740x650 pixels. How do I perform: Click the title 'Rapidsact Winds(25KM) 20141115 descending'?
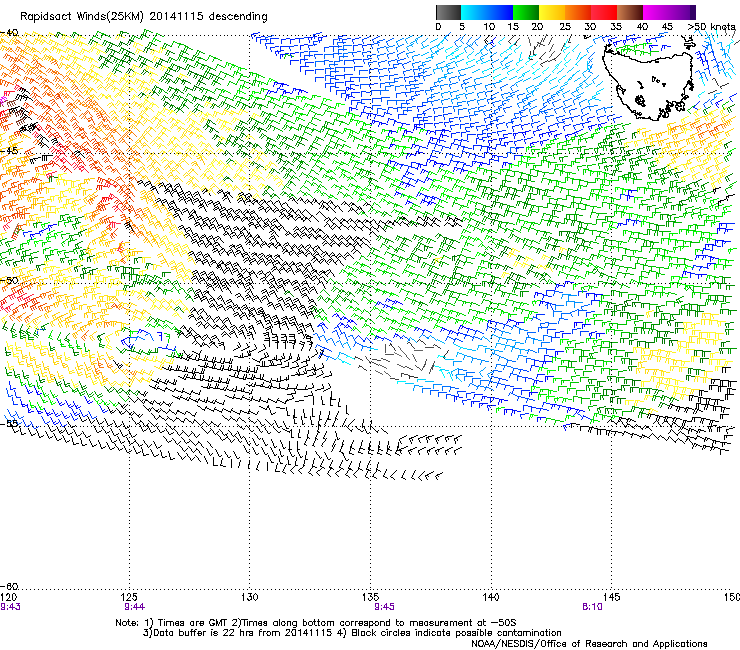pyautogui.click(x=143, y=17)
